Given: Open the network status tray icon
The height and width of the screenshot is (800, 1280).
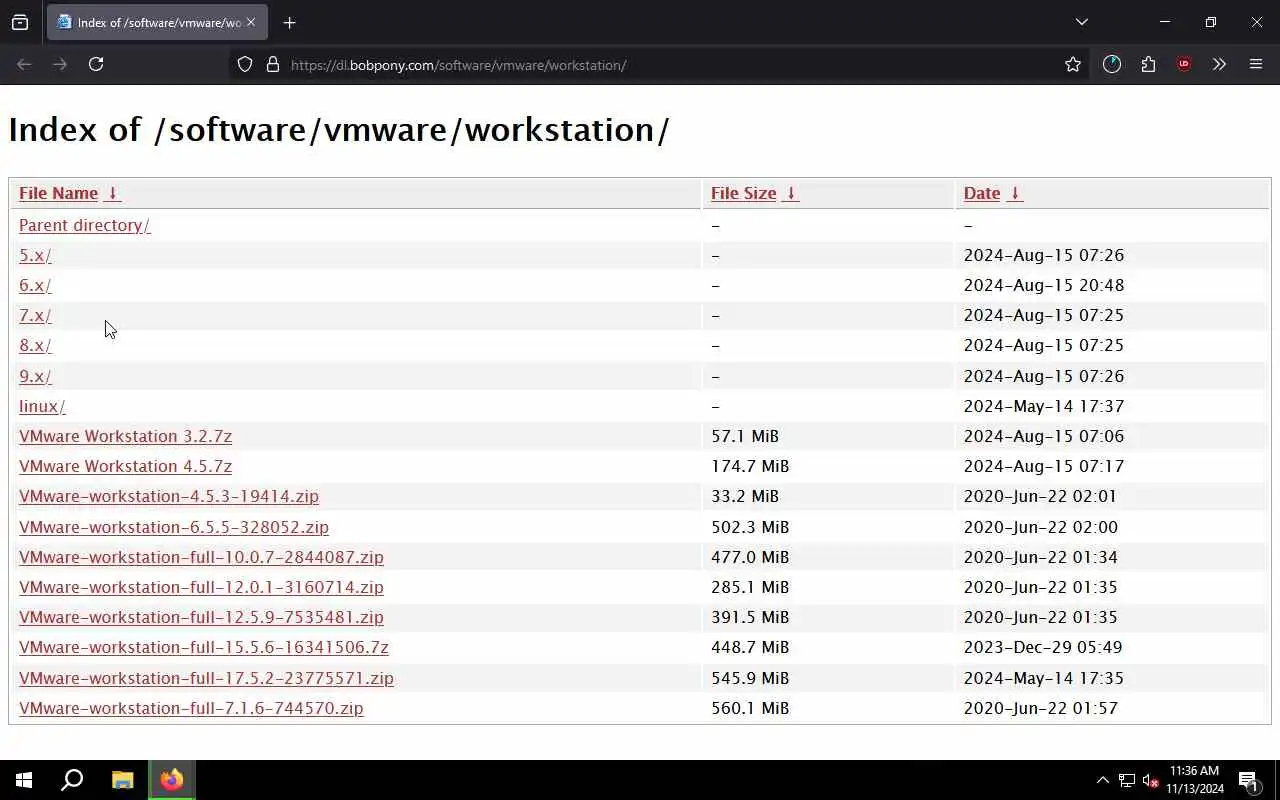Looking at the screenshot, I should tap(1127, 780).
